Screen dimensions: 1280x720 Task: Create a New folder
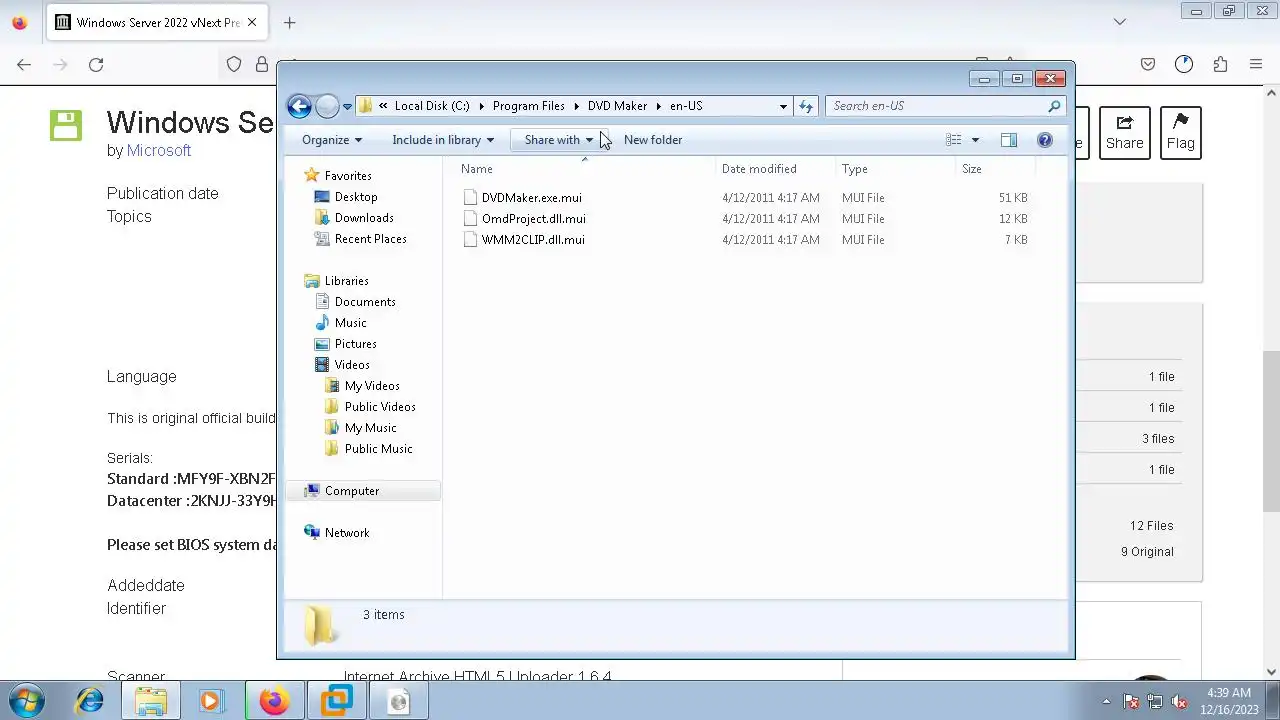pos(653,140)
